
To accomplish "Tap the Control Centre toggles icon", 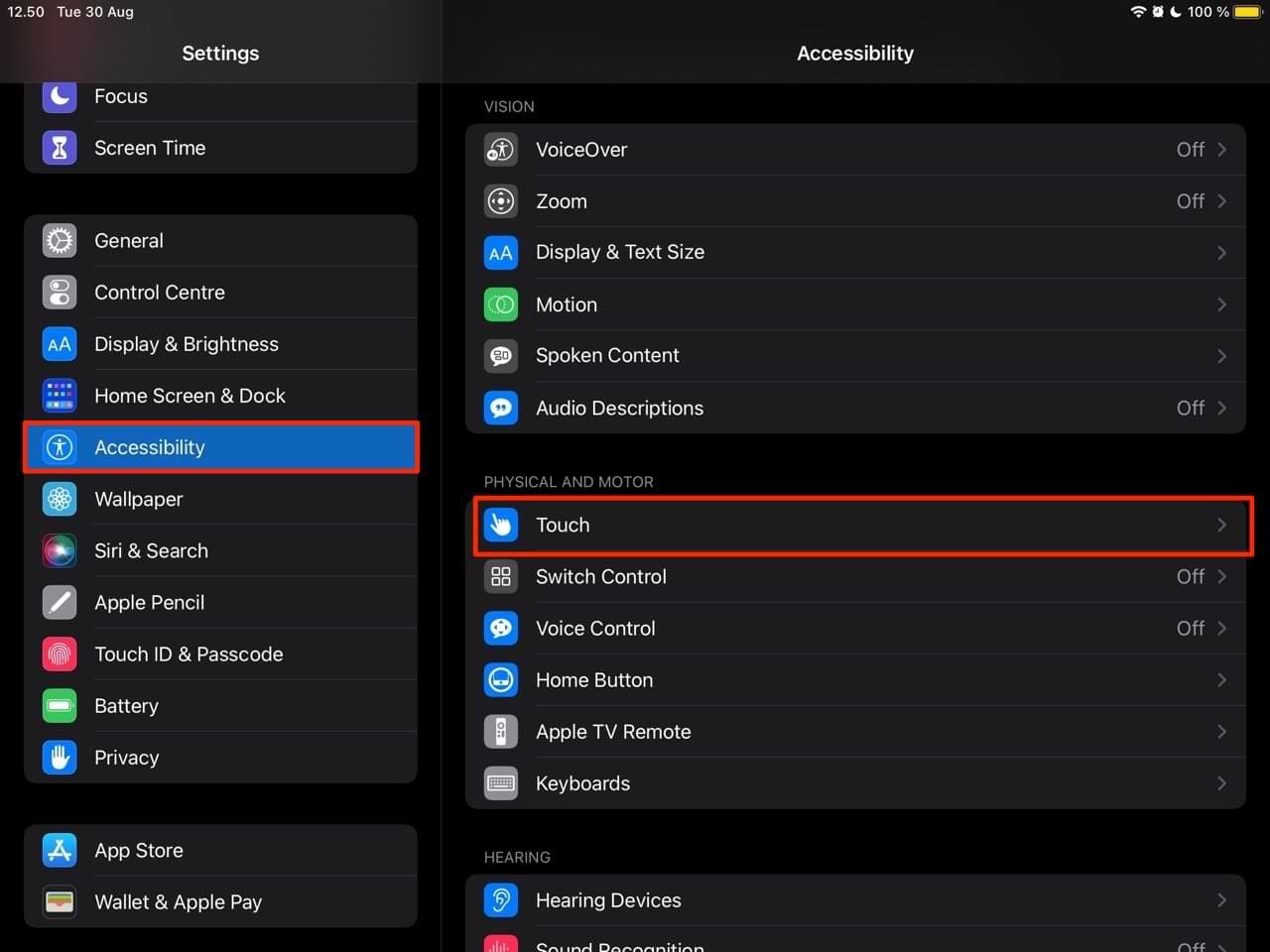I will pyautogui.click(x=60, y=293).
